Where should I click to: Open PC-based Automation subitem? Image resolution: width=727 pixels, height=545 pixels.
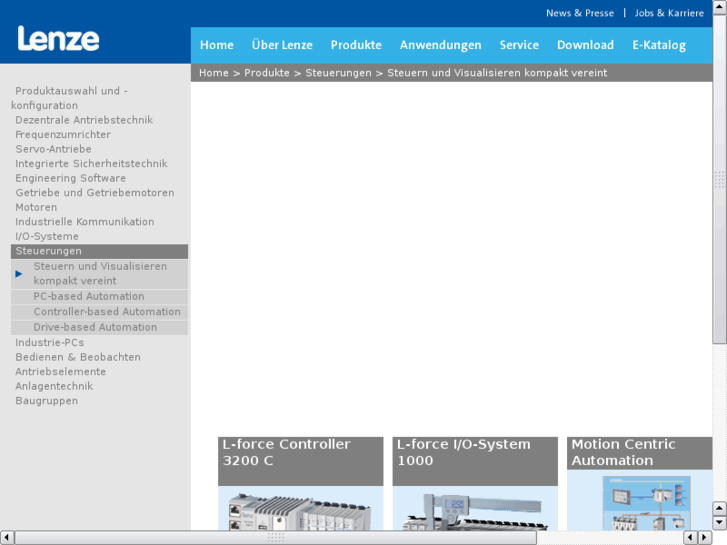click(89, 296)
